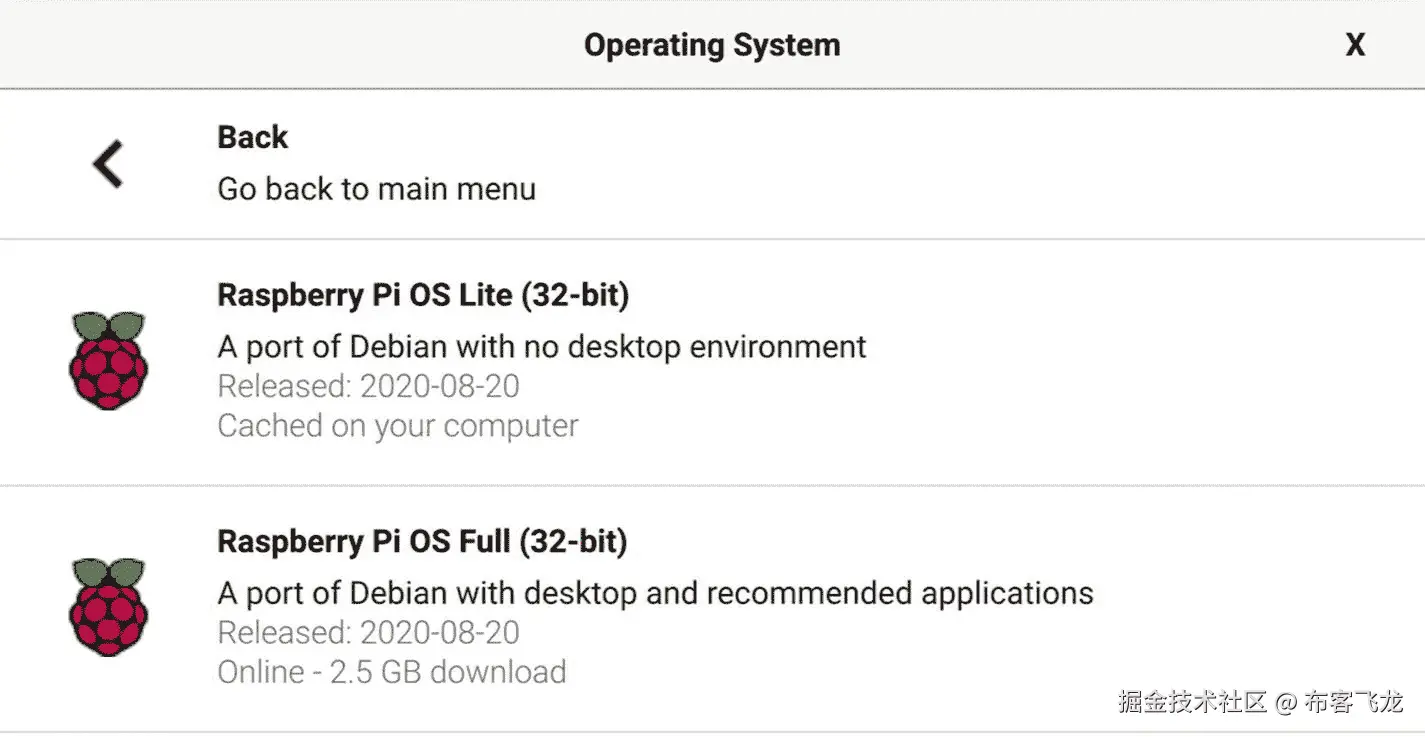1425x737 pixels.
Task: Click the bold "Back" label
Action: (x=253, y=137)
